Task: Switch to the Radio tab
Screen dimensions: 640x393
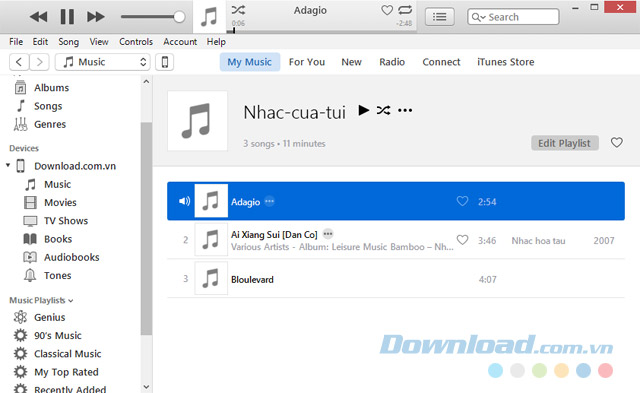Action: click(392, 62)
